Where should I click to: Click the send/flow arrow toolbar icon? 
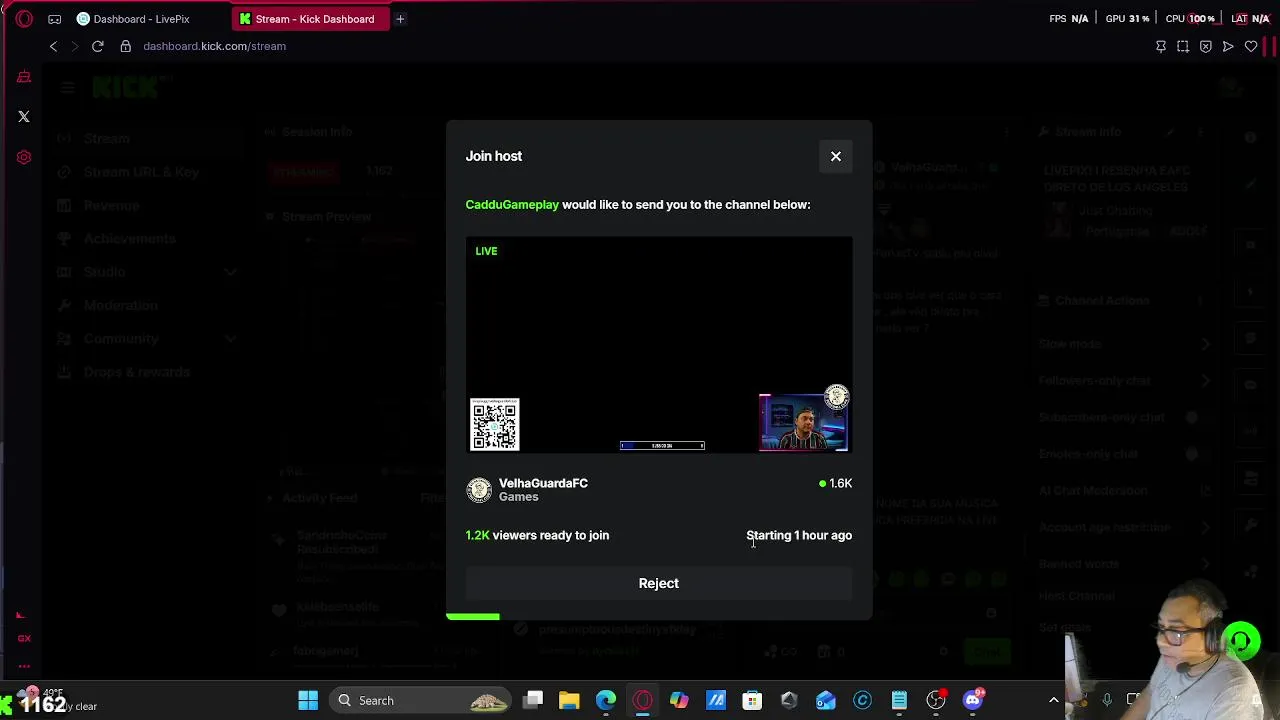(1228, 46)
